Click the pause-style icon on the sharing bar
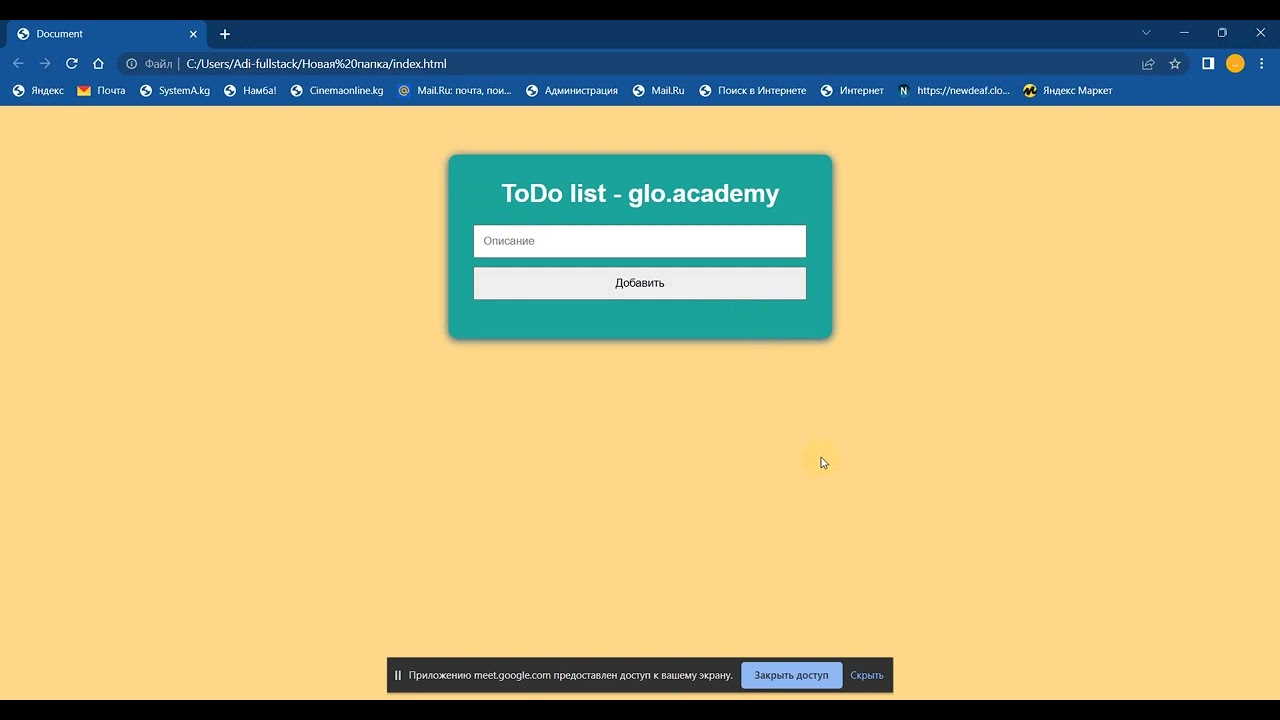 coord(397,675)
